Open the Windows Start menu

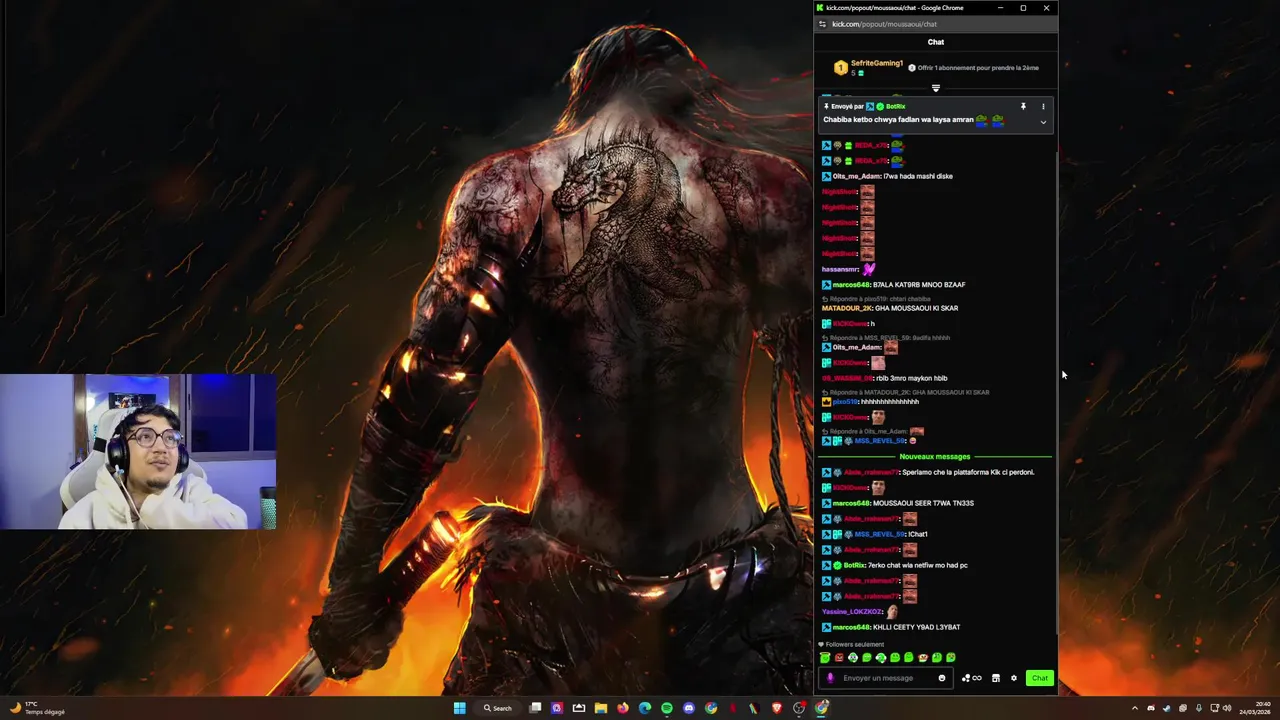460,708
